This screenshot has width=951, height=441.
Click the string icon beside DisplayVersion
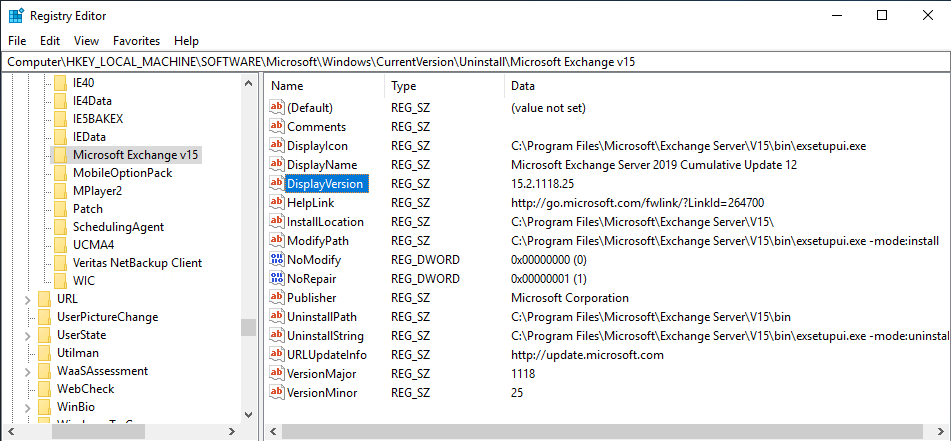(x=277, y=184)
